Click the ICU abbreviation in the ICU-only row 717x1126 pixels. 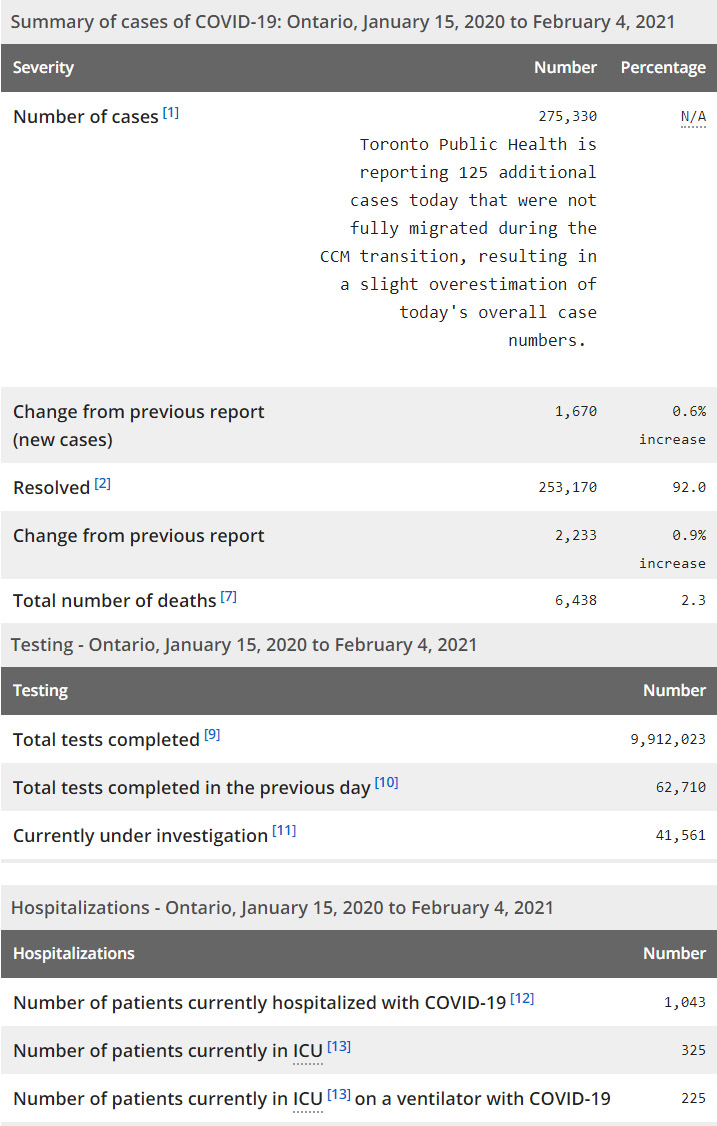click(307, 1050)
